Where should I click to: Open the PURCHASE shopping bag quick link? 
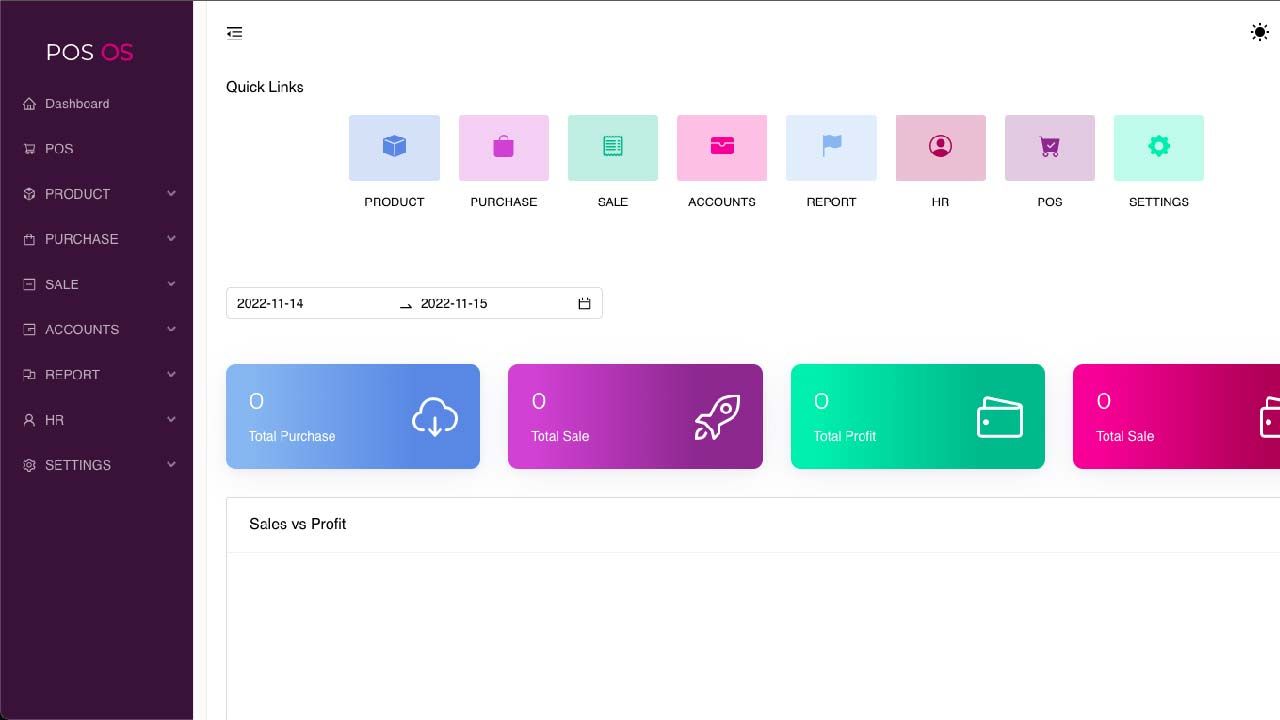(503, 147)
